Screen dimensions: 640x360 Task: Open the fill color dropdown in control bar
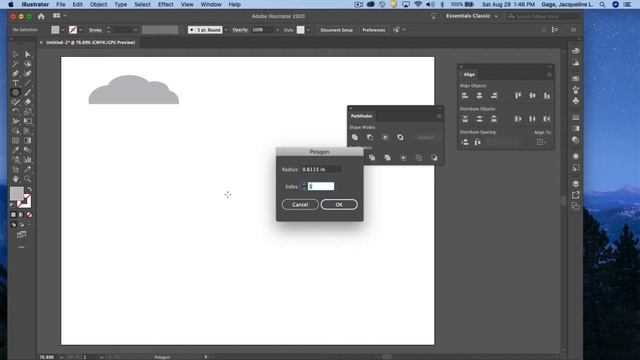click(62, 30)
